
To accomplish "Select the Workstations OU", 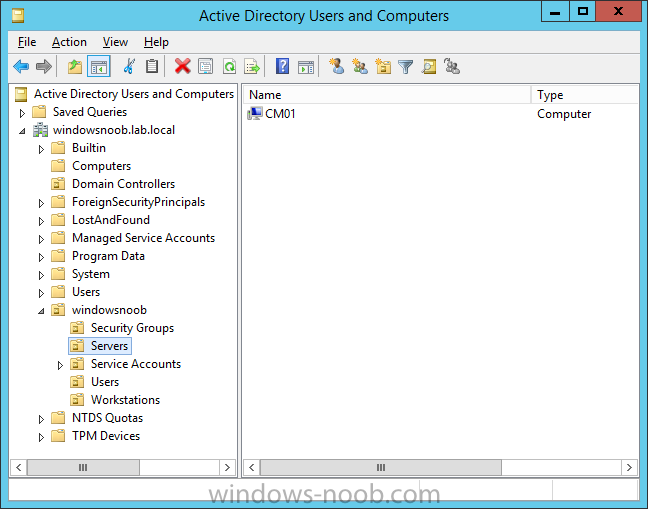I will 125,400.
